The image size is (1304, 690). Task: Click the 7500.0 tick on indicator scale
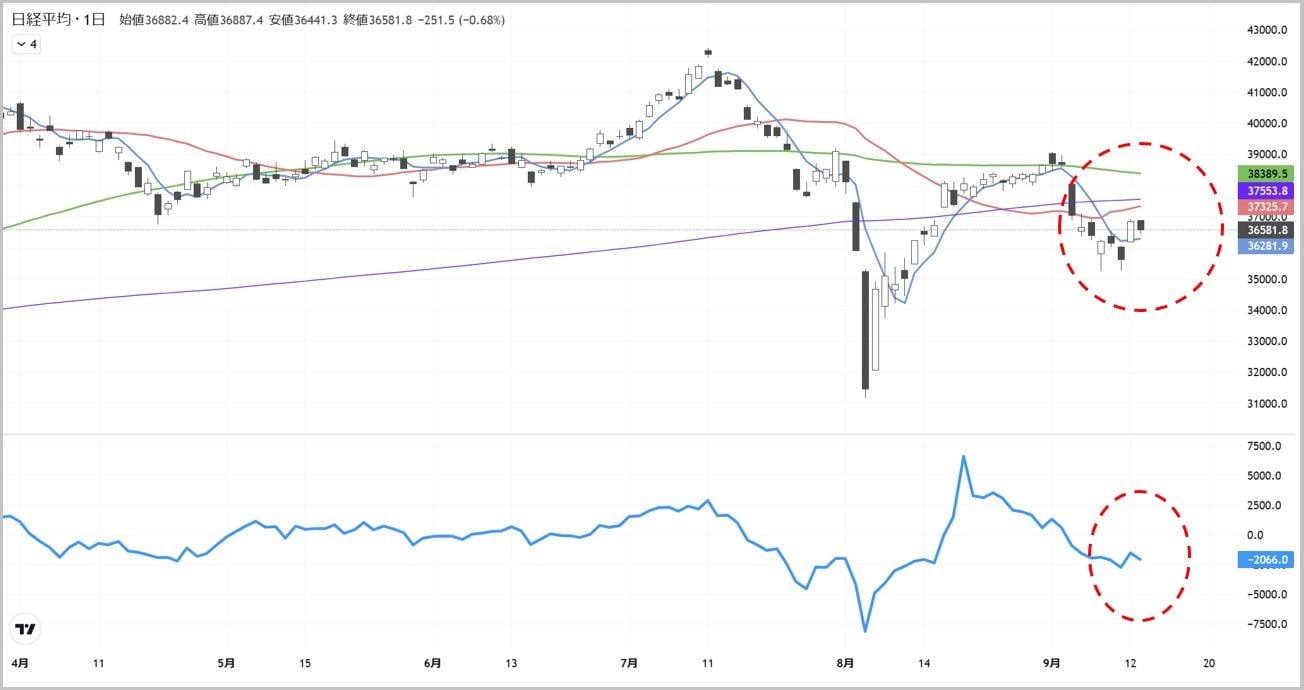coord(1262,446)
